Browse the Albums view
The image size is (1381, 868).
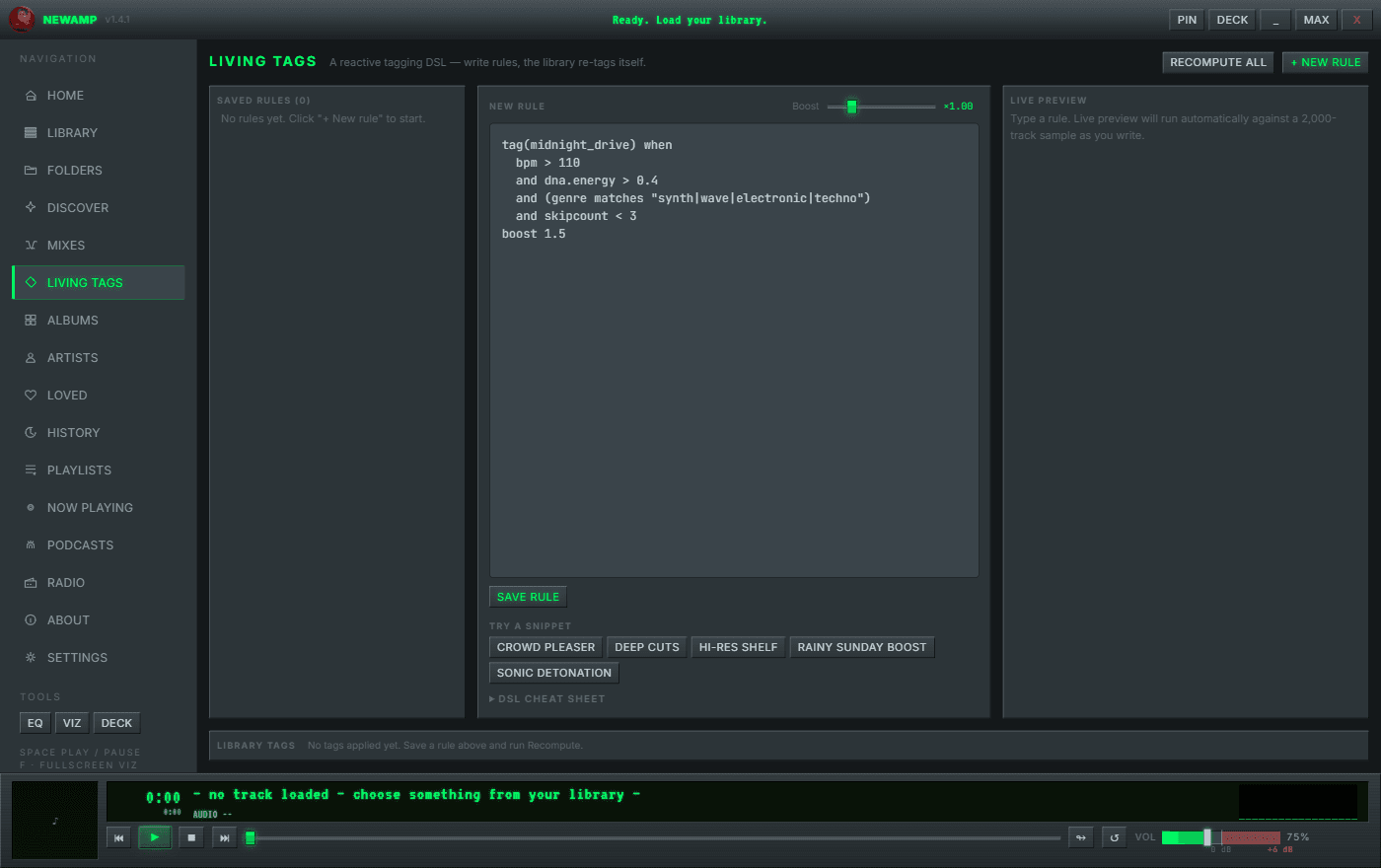(98, 321)
